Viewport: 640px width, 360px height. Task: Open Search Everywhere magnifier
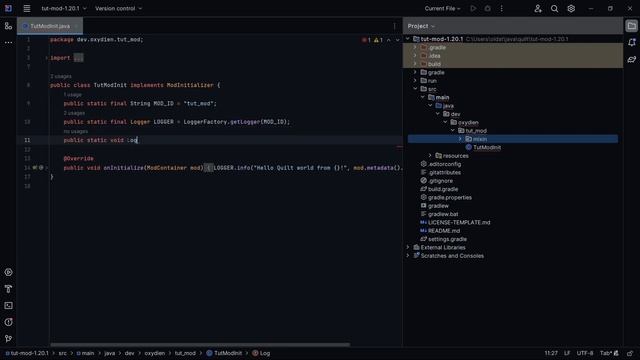tap(554, 8)
